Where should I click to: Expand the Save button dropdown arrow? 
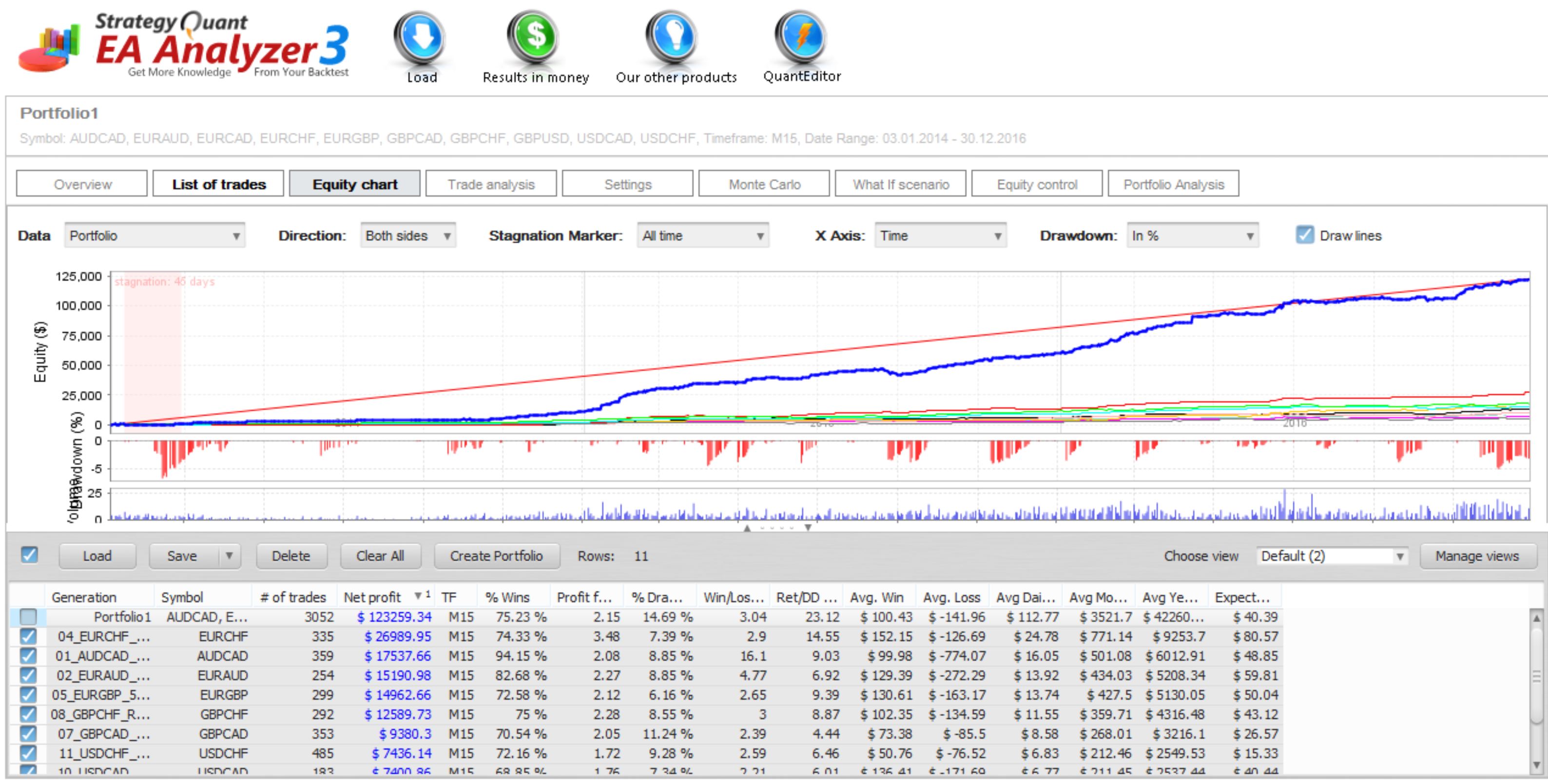click(229, 555)
